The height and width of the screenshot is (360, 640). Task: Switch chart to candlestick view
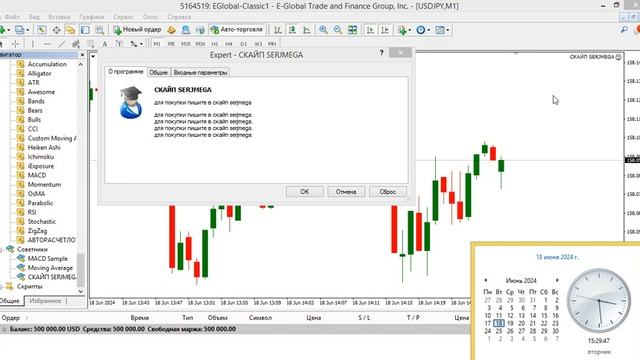point(292,30)
